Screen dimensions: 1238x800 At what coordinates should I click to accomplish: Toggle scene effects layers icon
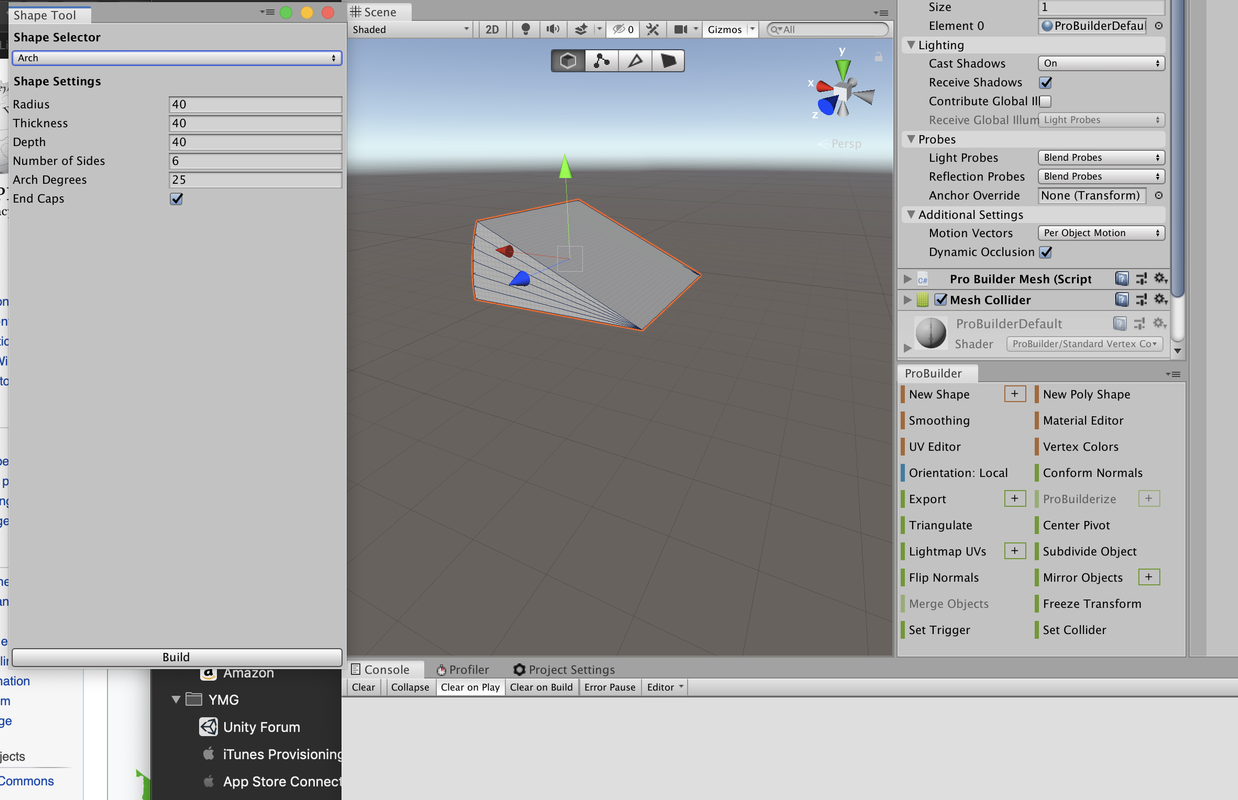pyautogui.click(x=581, y=29)
